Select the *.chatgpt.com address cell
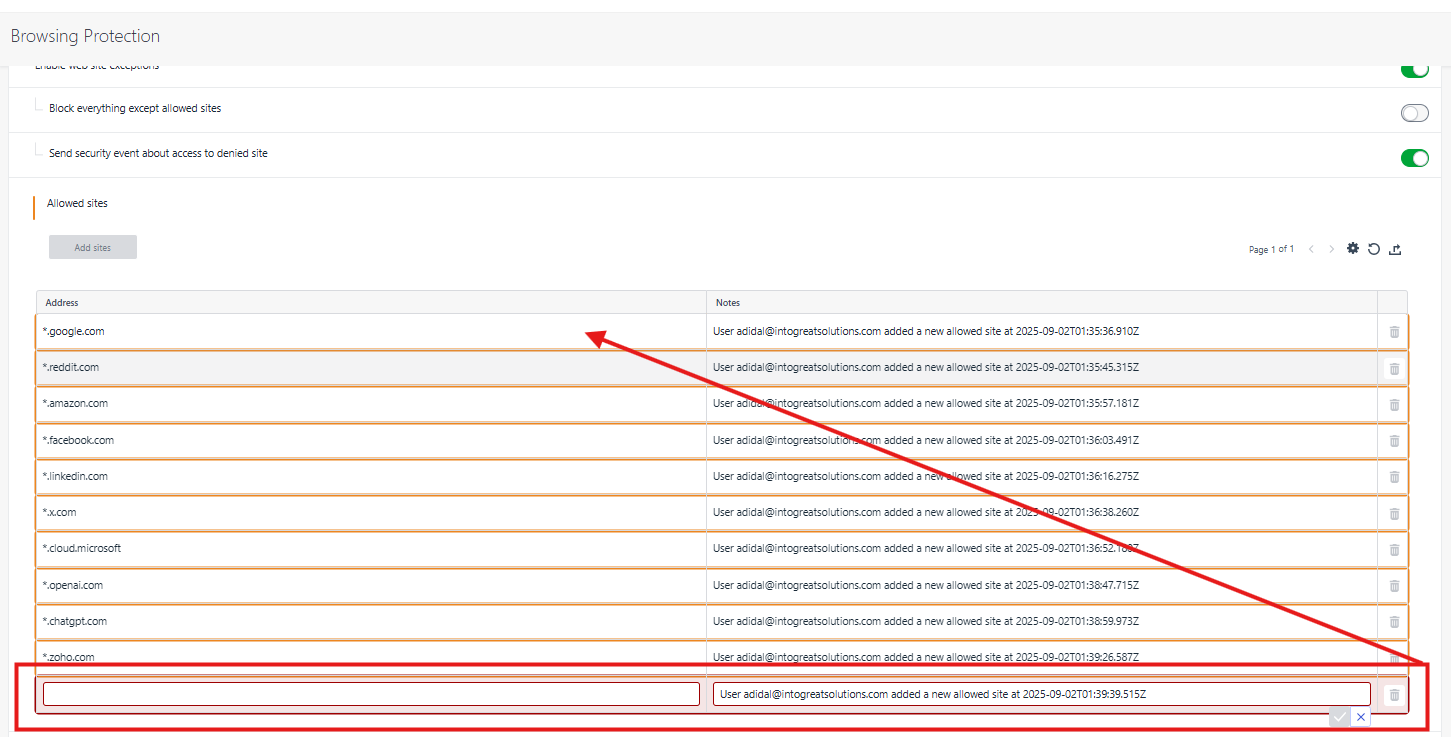The height and width of the screenshot is (737, 1451). (371, 621)
